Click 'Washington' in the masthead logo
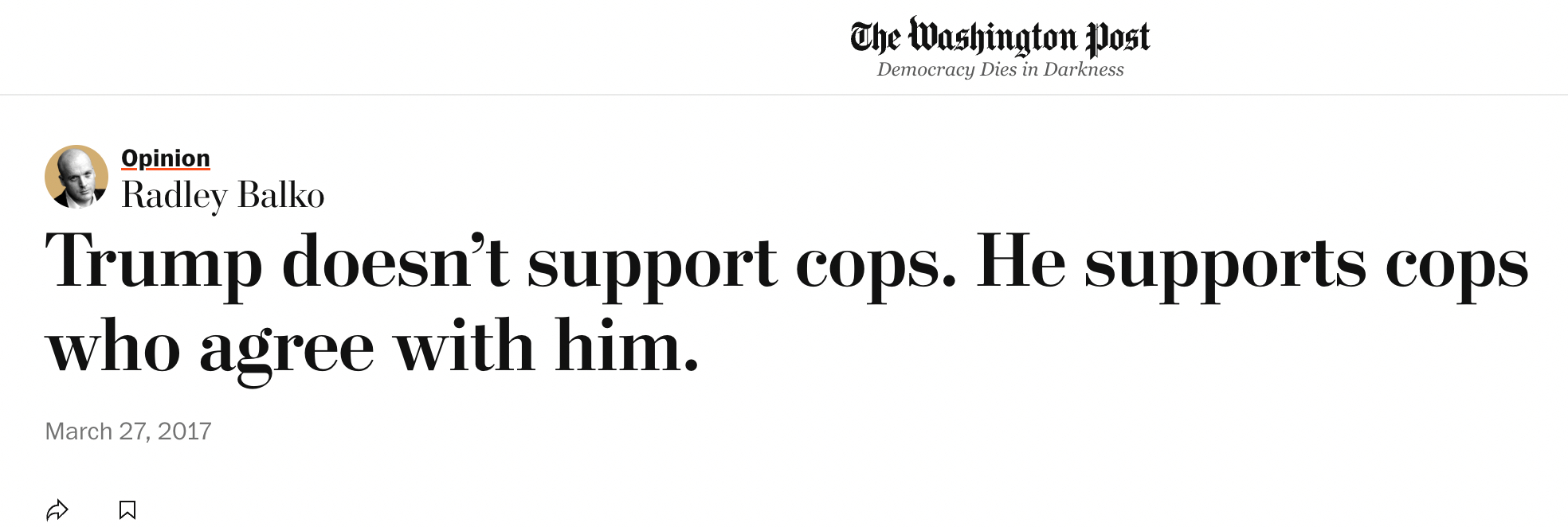The height and width of the screenshot is (527, 1568). (x=993, y=37)
